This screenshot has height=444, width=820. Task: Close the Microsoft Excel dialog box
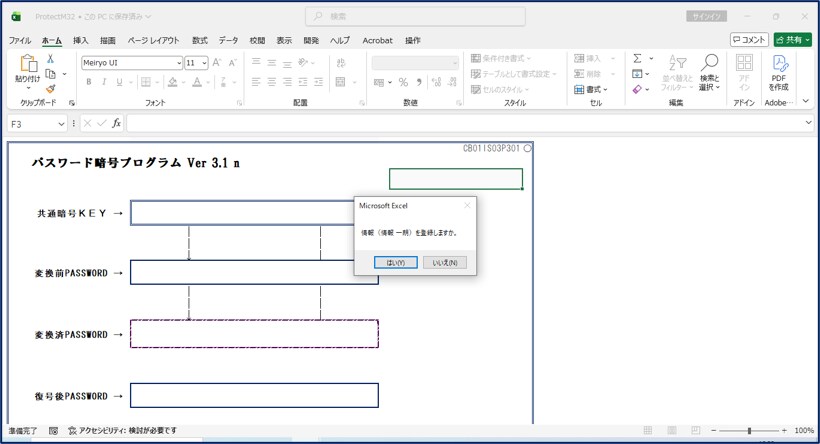(x=467, y=206)
